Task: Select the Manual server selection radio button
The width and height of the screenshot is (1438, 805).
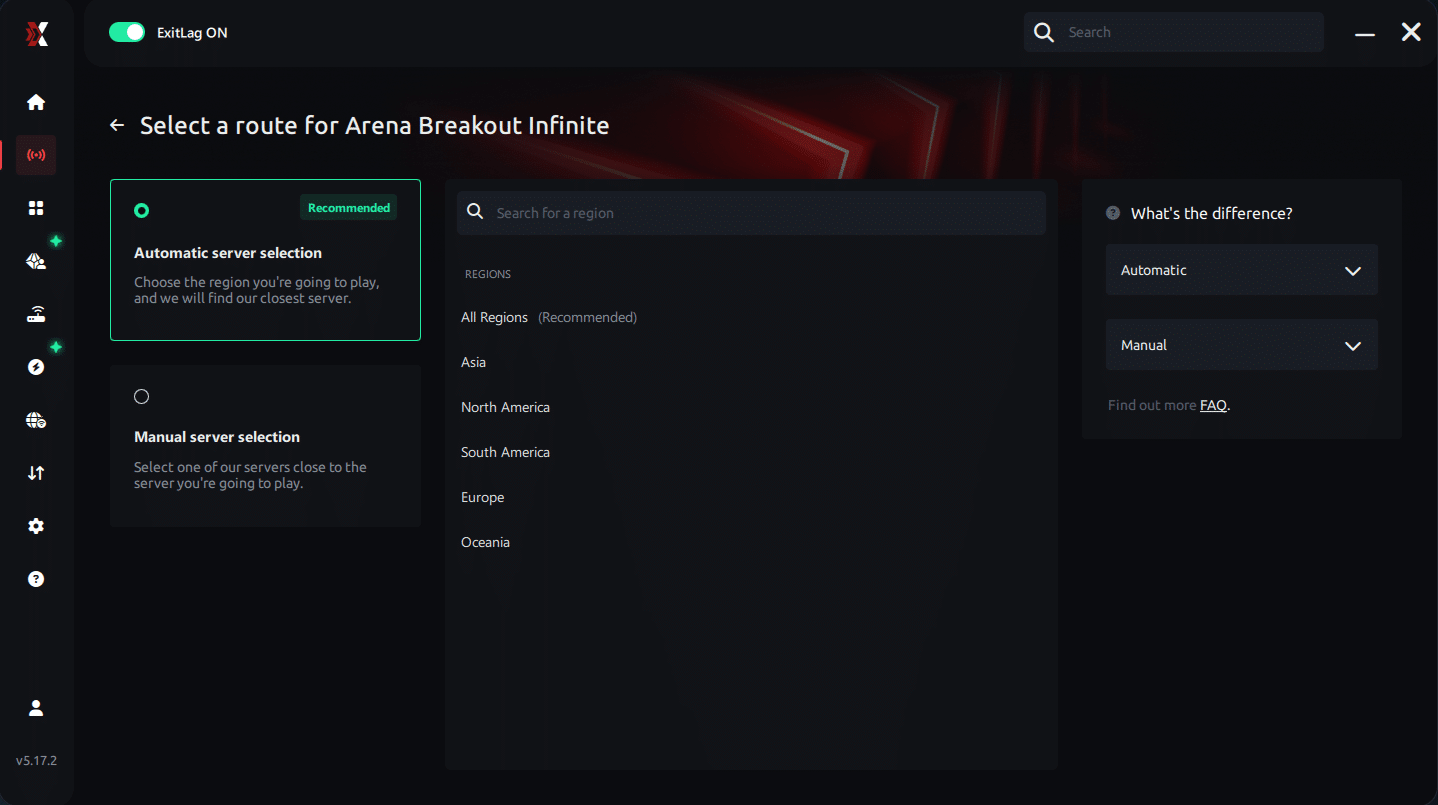Action: pos(141,396)
